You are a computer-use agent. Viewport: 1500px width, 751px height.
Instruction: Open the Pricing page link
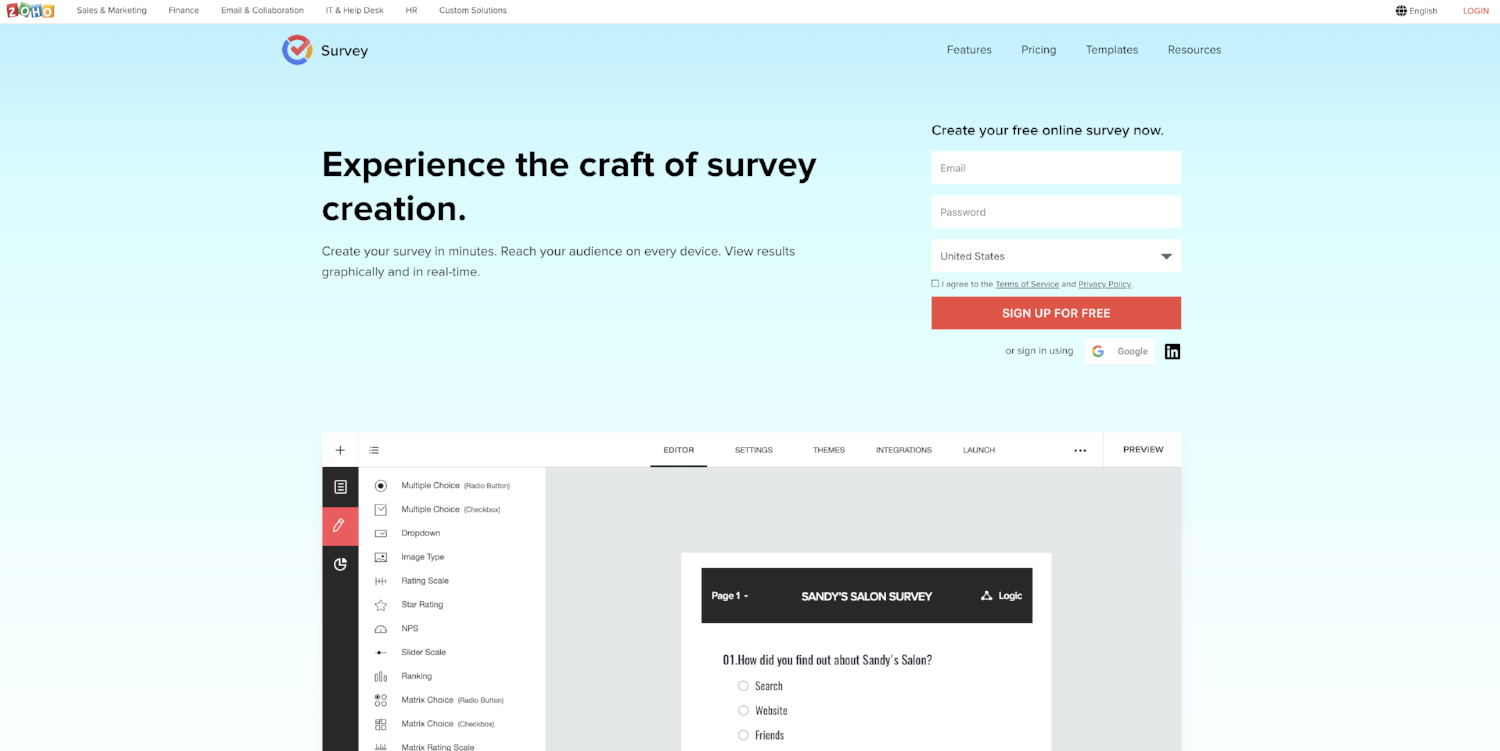coord(1038,50)
